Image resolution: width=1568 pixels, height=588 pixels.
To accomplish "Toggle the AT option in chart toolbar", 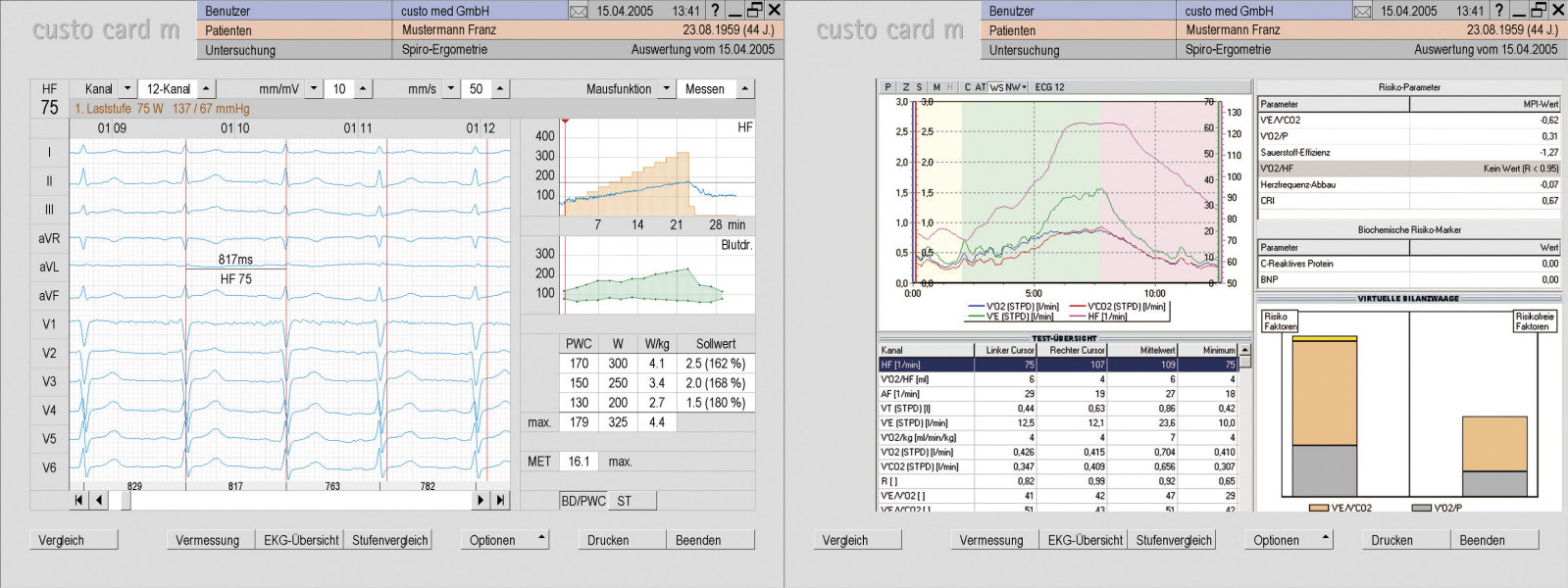I will [x=981, y=87].
